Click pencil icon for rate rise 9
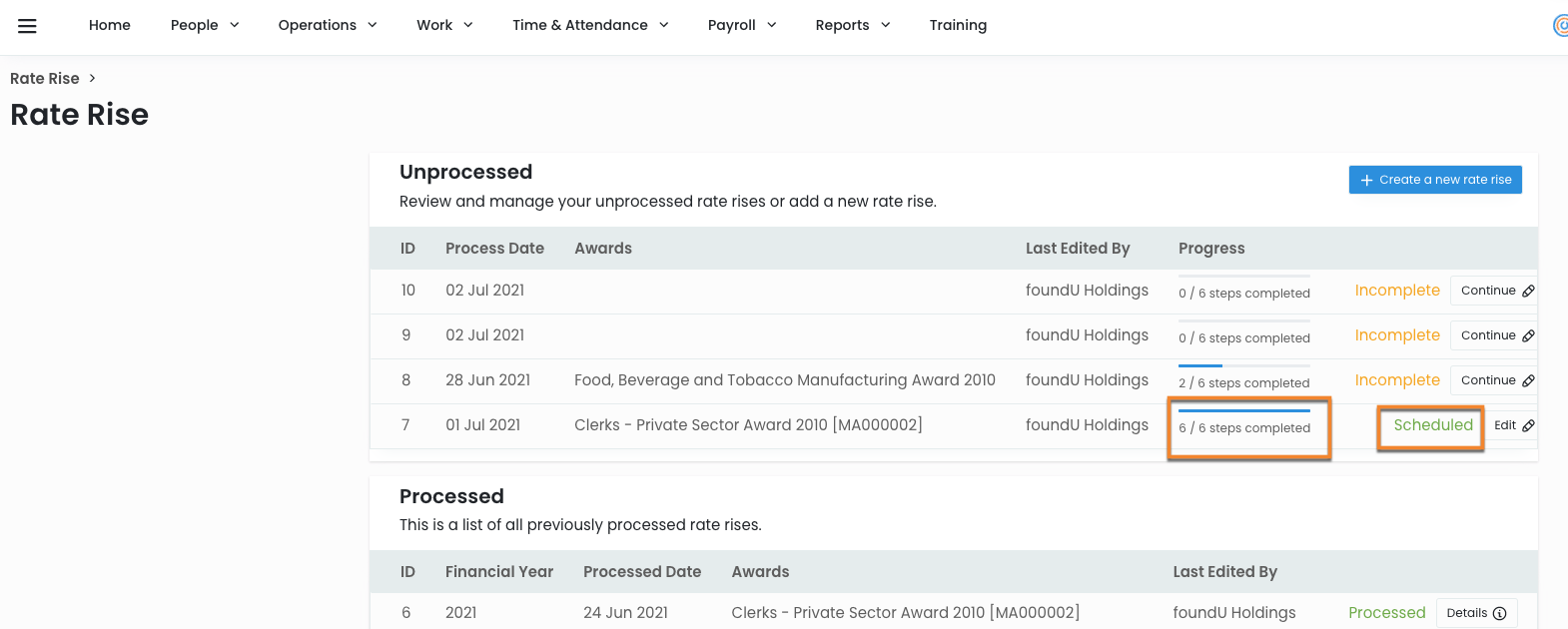Viewport: 1568px width, 629px height. pyautogui.click(x=1528, y=336)
